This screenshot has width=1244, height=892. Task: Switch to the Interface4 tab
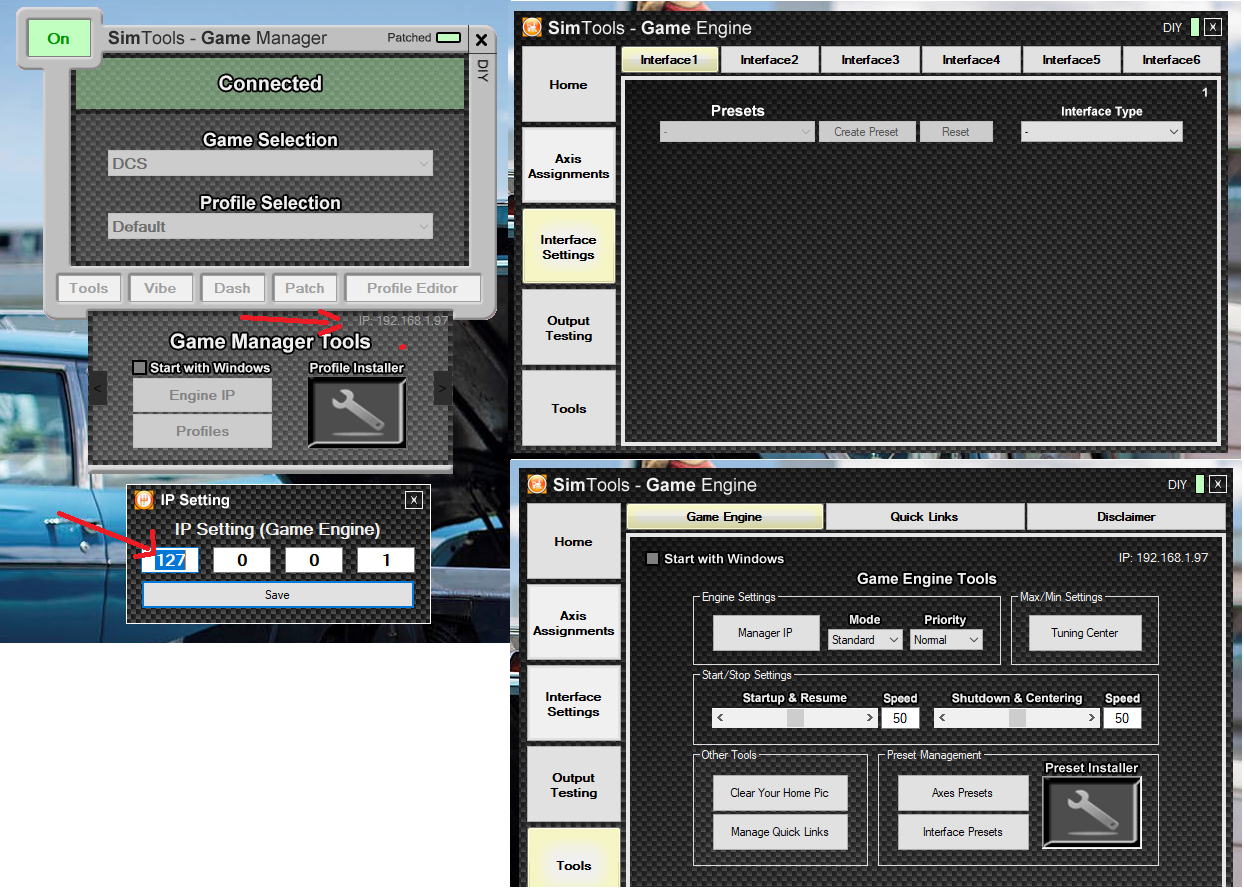pyautogui.click(x=970, y=59)
